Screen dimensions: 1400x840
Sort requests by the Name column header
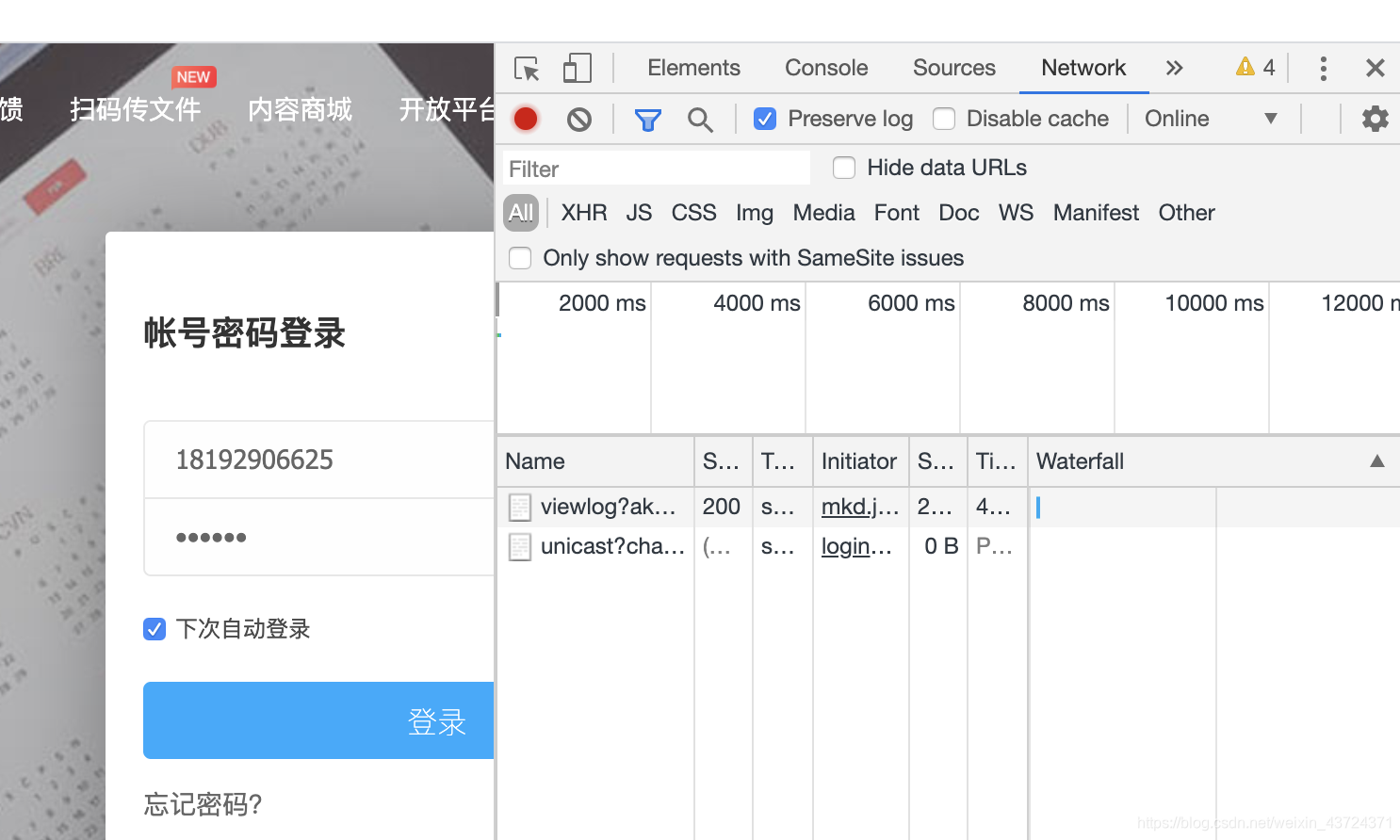click(595, 461)
